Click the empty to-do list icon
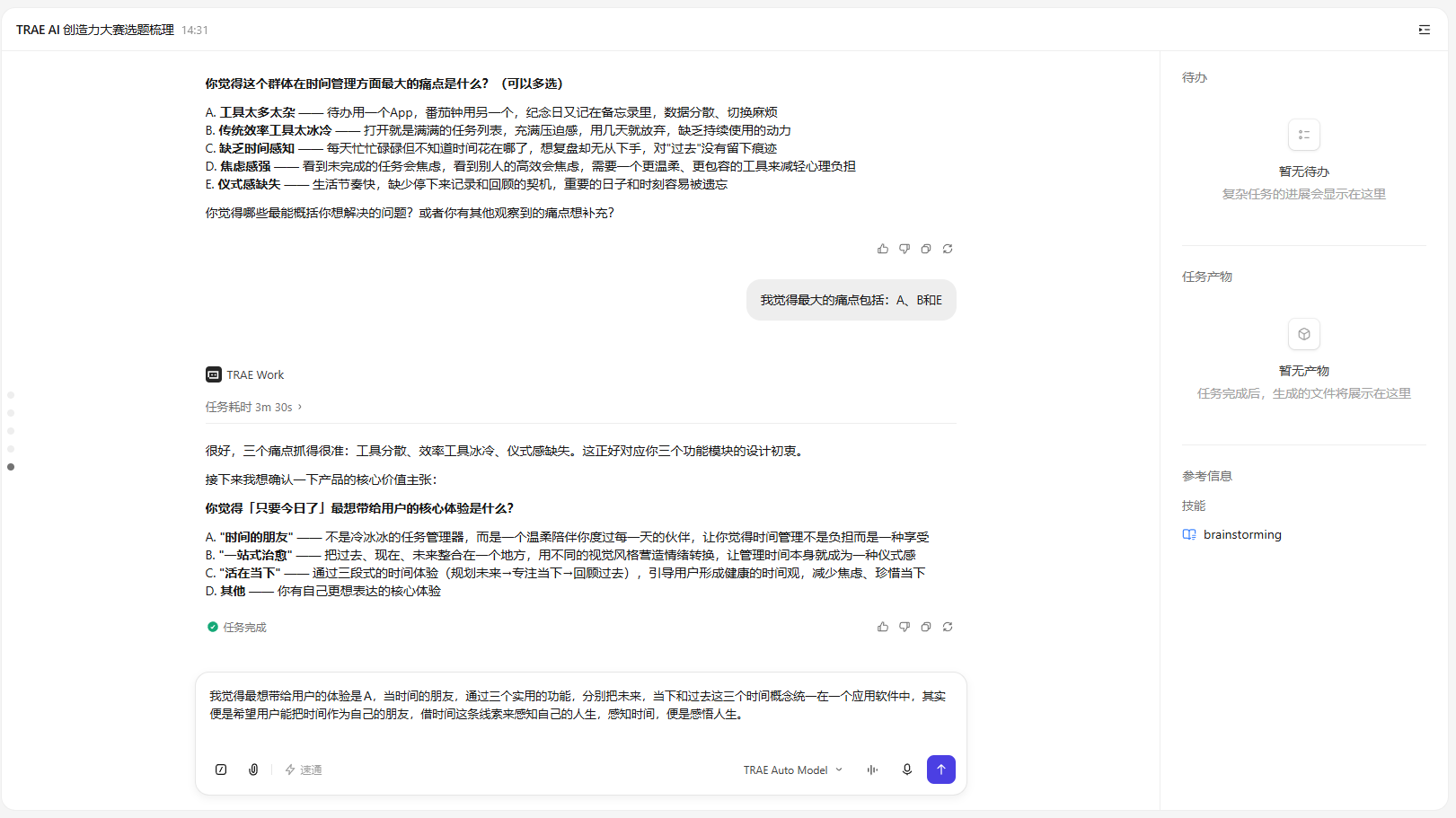1456x818 pixels. pos(1304,135)
